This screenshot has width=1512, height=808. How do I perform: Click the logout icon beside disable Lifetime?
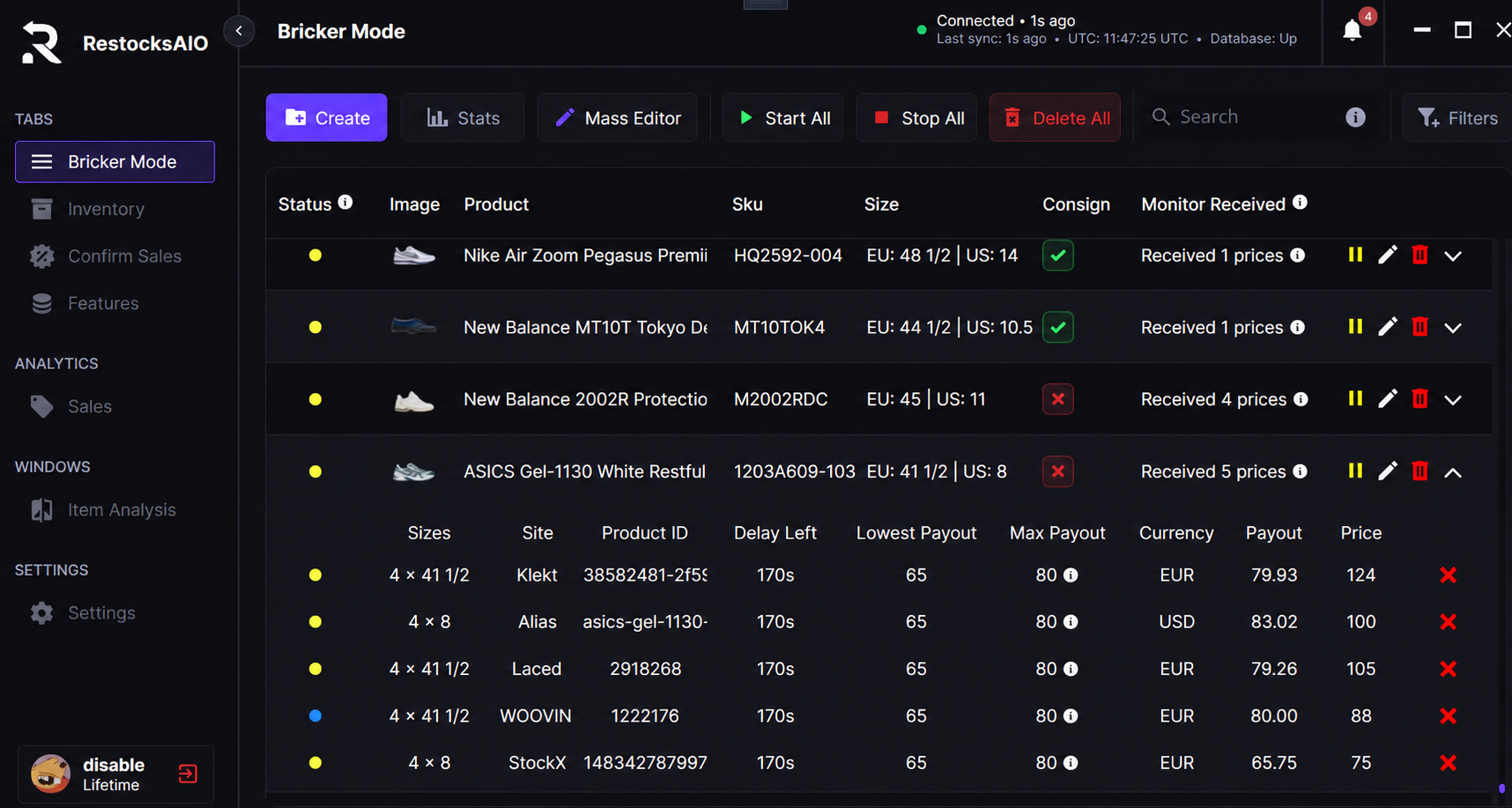188,774
